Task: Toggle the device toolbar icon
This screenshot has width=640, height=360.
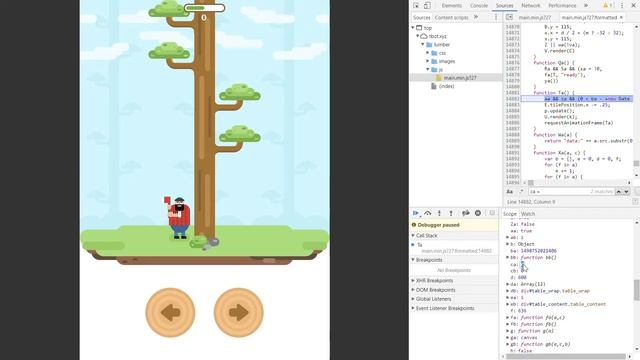Action: tap(427, 5)
